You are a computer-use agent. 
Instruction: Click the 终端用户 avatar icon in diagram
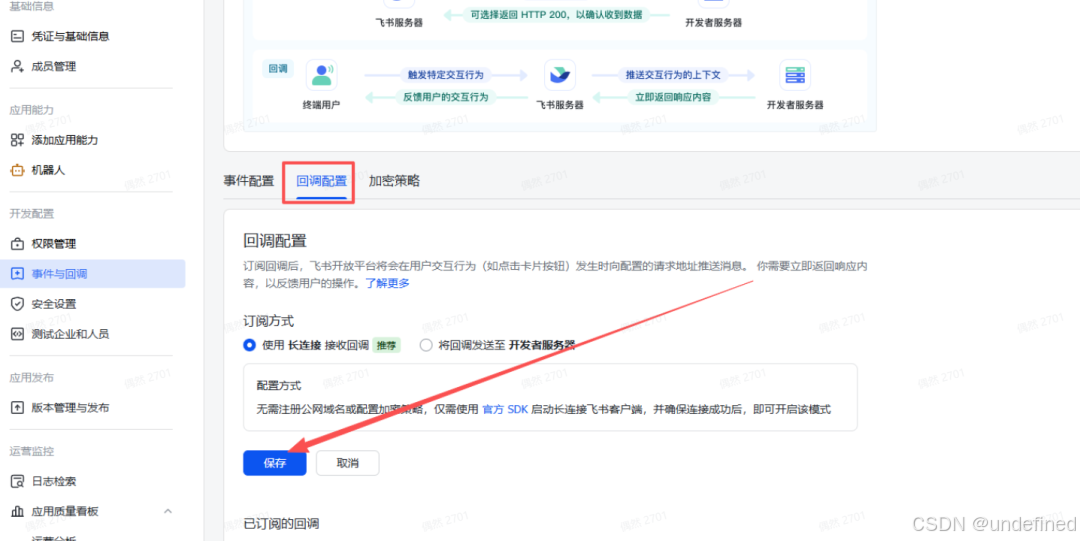(322, 75)
